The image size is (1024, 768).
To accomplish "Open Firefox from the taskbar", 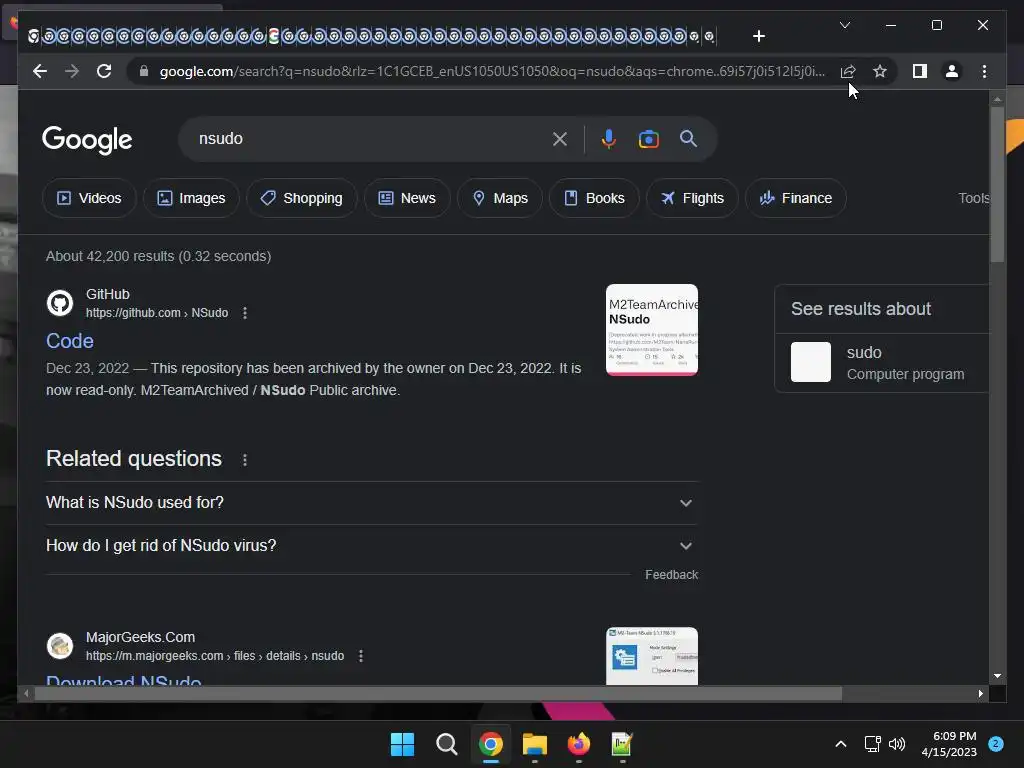I will click(x=579, y=744).
